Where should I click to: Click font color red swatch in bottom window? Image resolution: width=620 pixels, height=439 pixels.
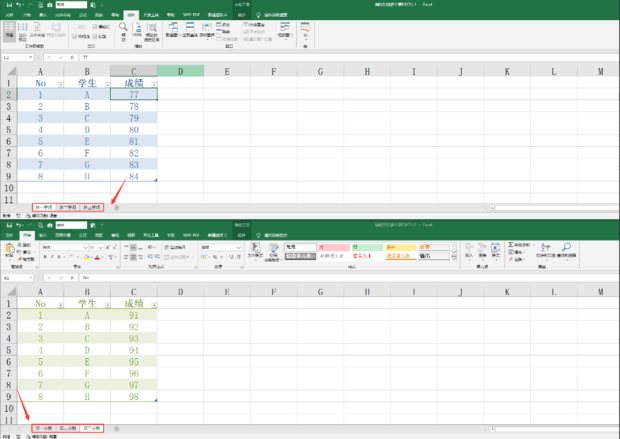pos(97,257)
